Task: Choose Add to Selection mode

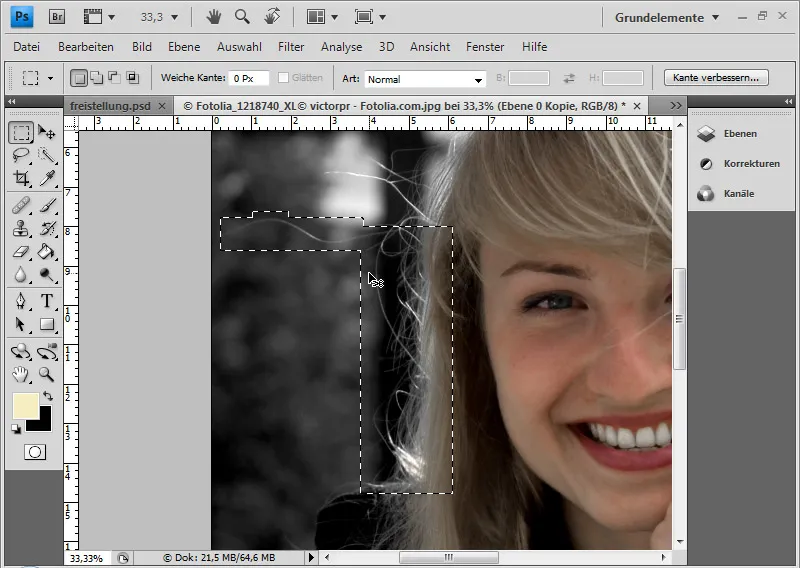Action: (x=96, y=78)
